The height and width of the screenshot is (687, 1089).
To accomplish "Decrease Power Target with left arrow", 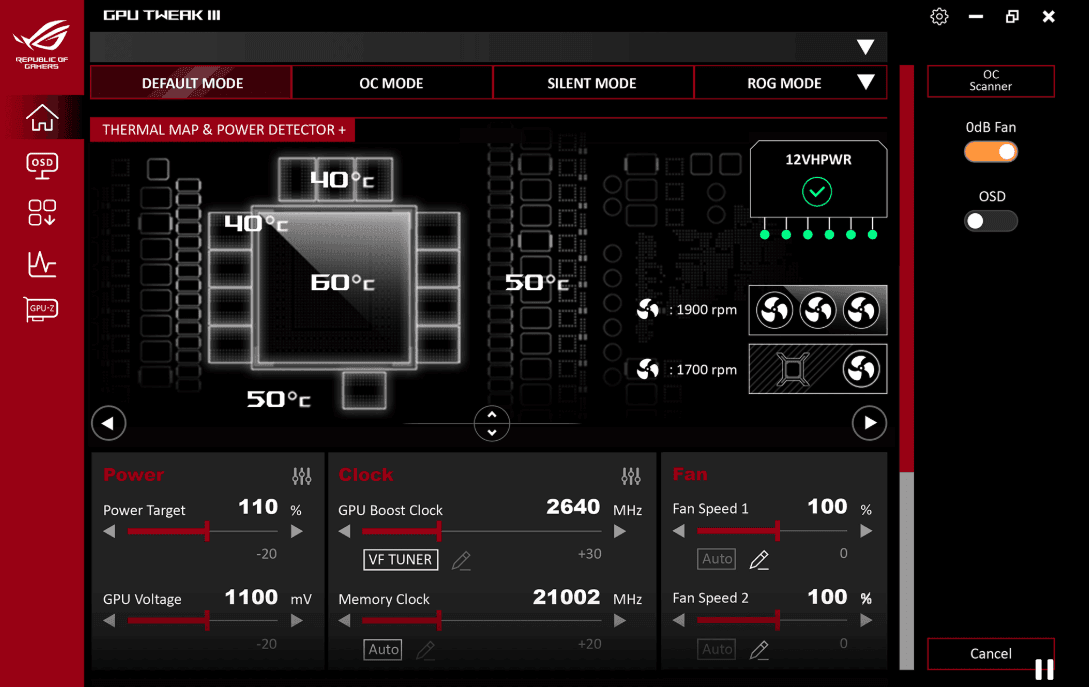I will (x=110, y=531).
